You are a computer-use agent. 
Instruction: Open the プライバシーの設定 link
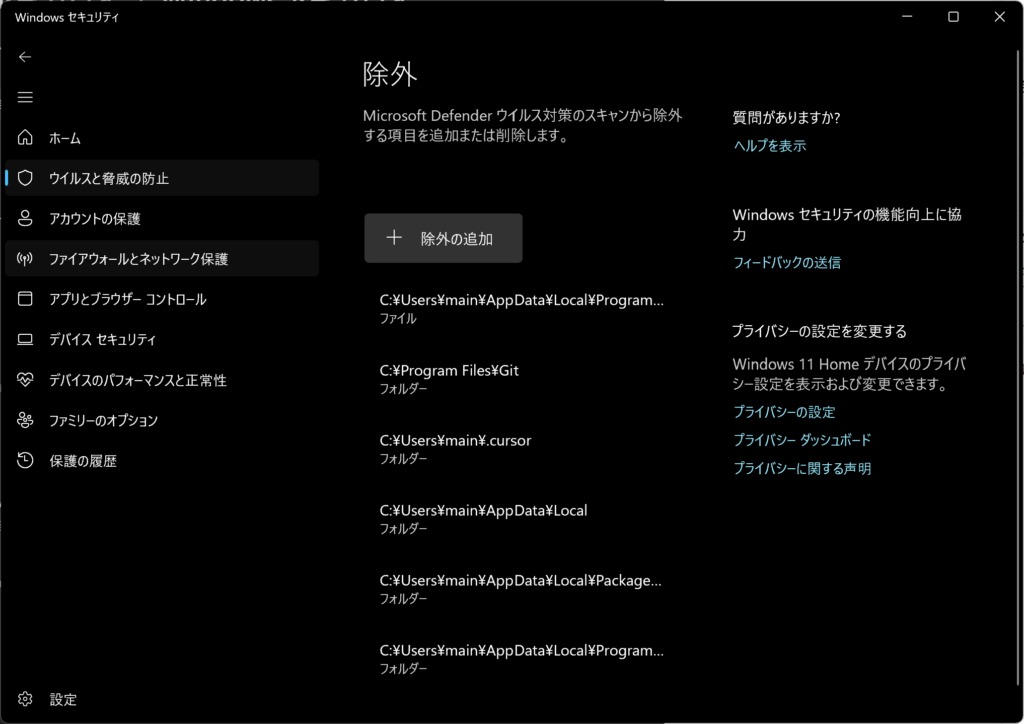click(784, 412)
